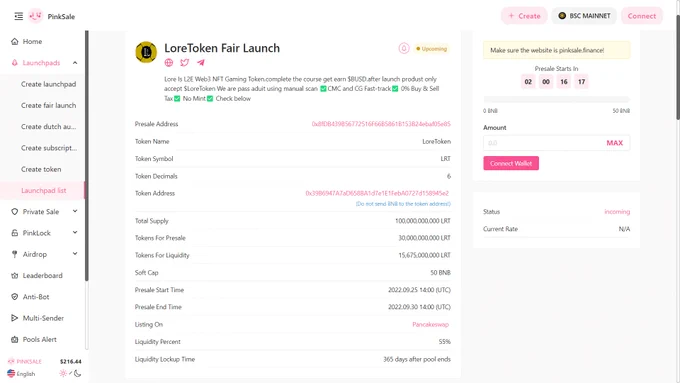Click the sidebar scrollbar
Viewport: 680px width, 383px height.
[x=87, y=156]
